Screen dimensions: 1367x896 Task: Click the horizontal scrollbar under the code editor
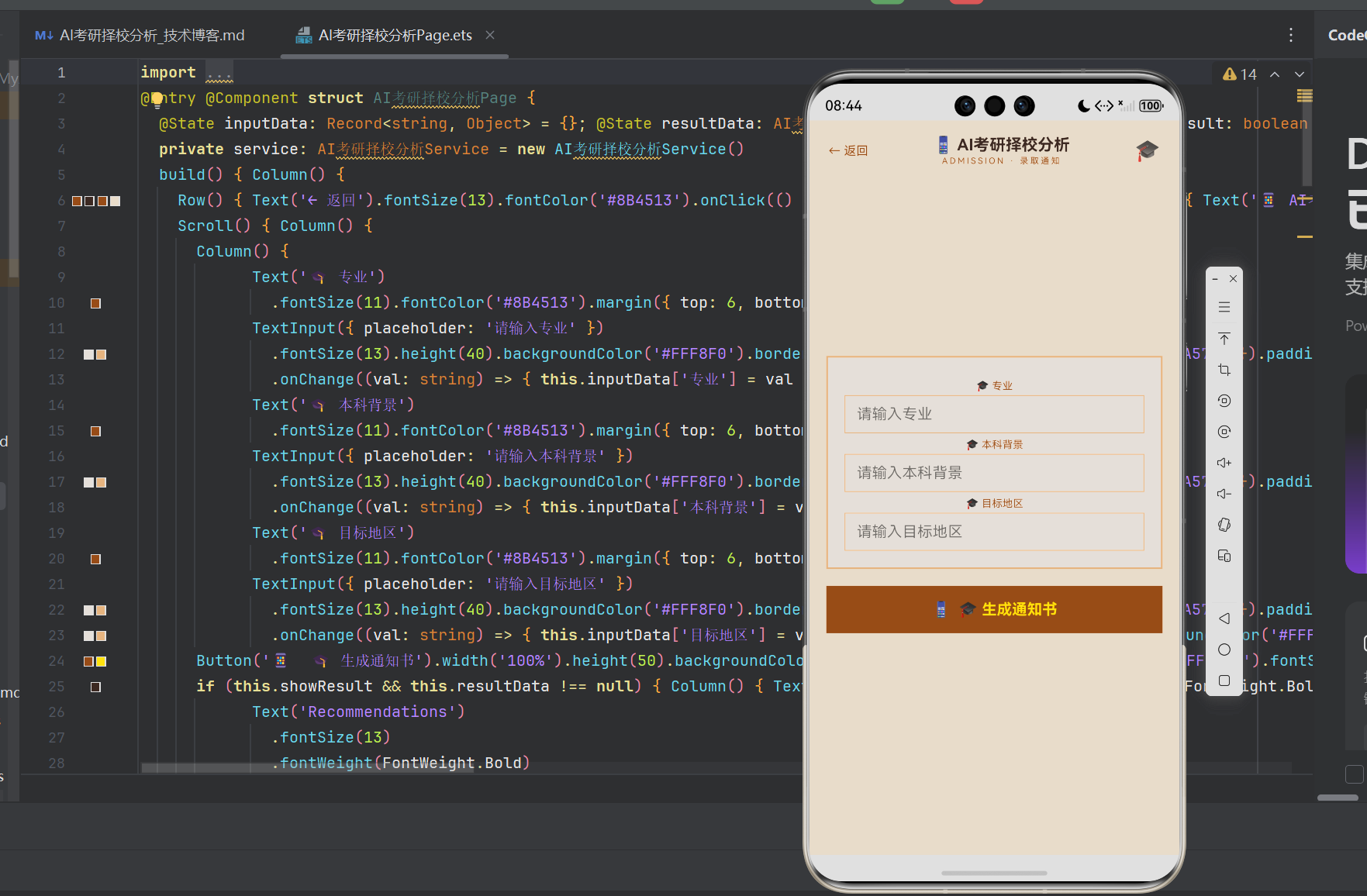coord(308,768)
